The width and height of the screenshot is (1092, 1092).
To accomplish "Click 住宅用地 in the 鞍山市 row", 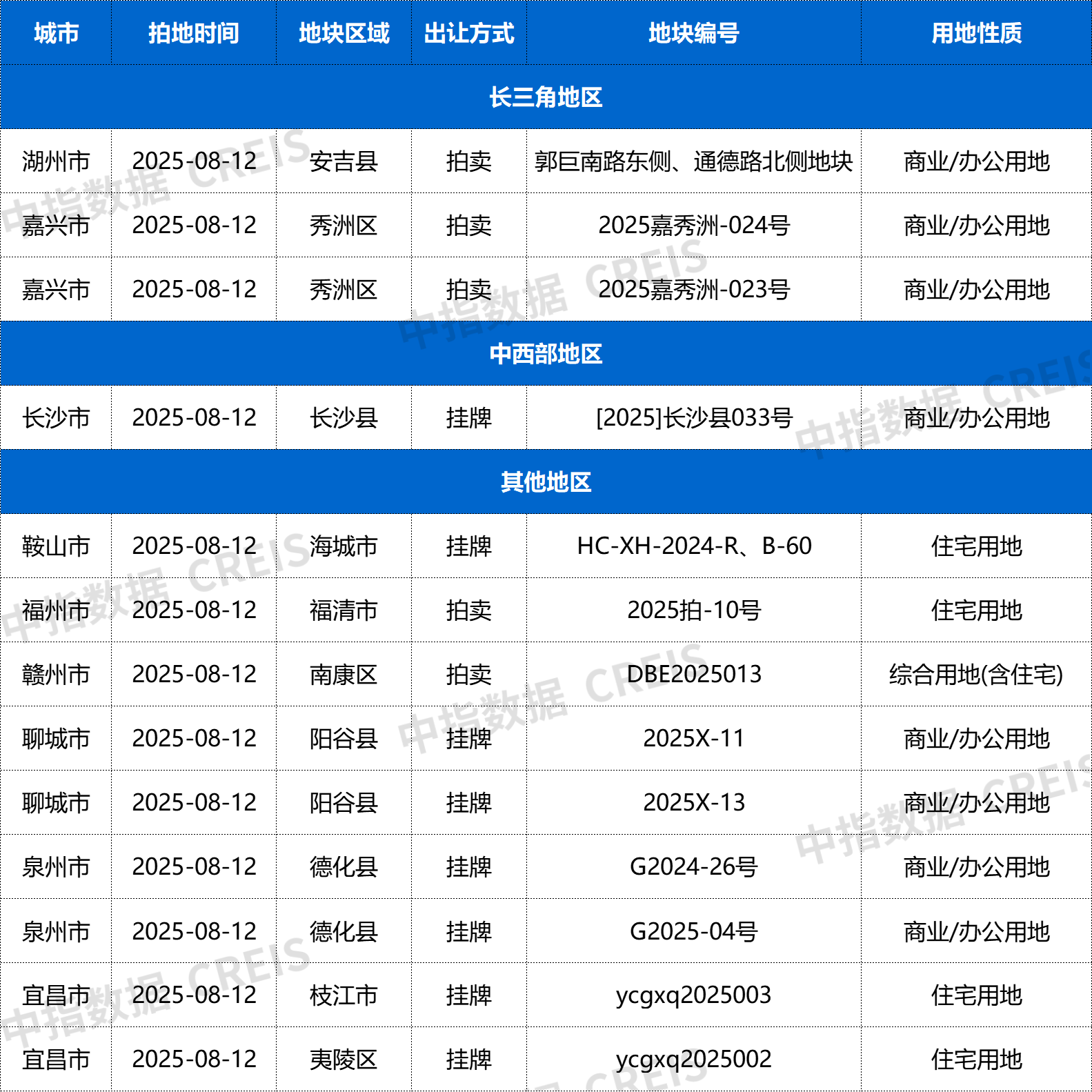I will [x=977, y=546].
